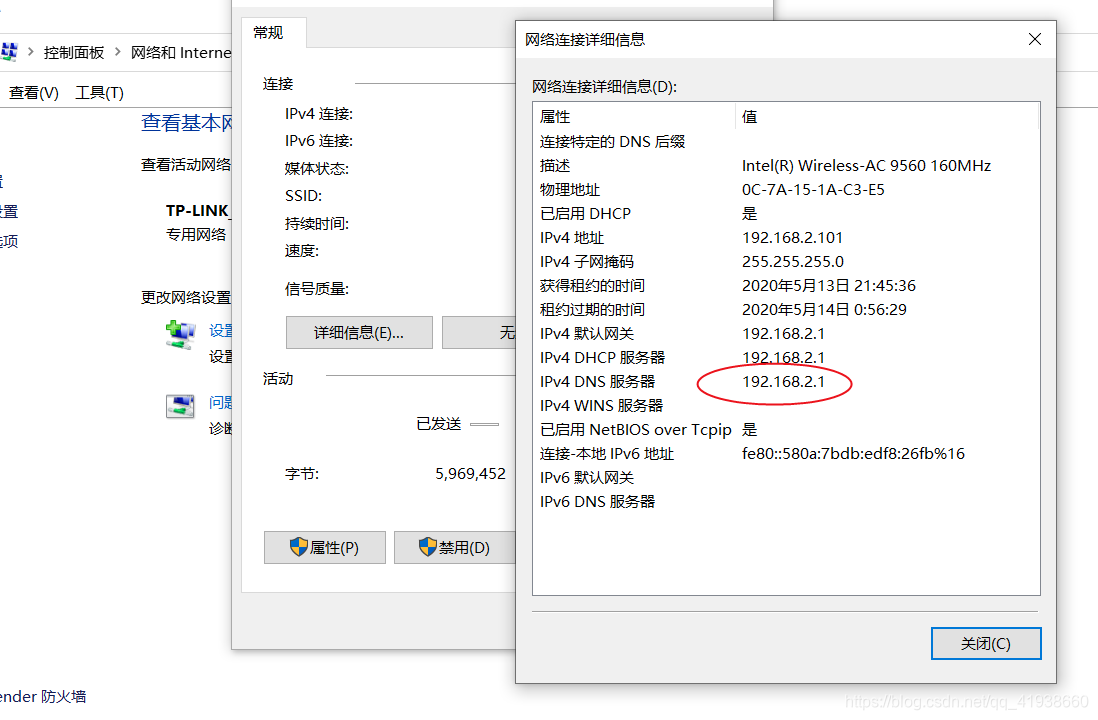Select the 已启用 DHCP row

(x=786, y=214)
